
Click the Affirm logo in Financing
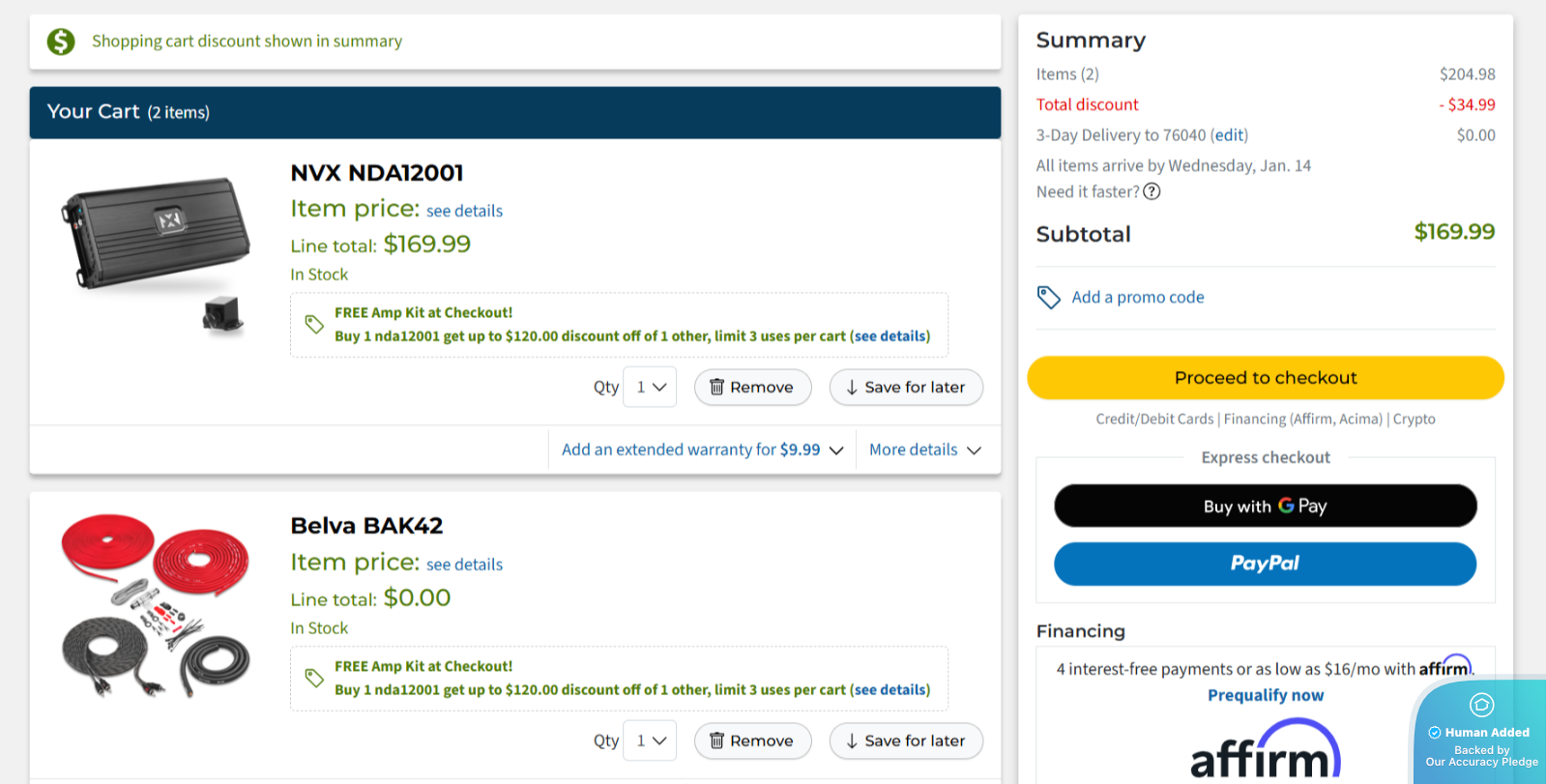click(1265, 751)
